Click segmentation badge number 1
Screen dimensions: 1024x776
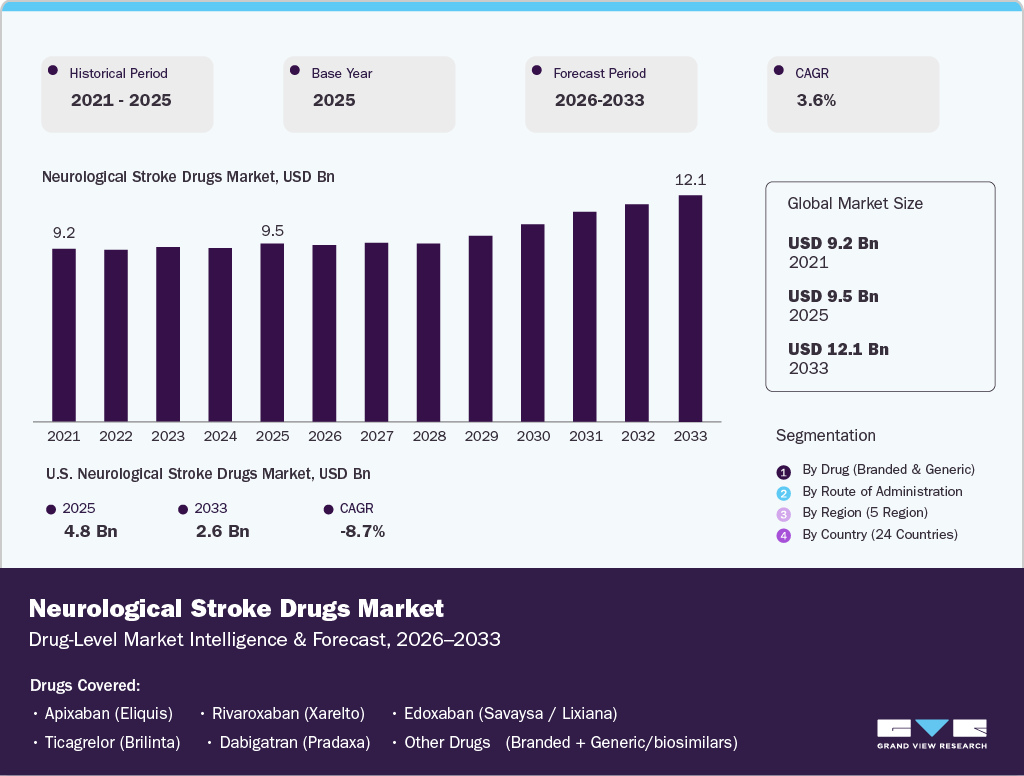[784, 472]
